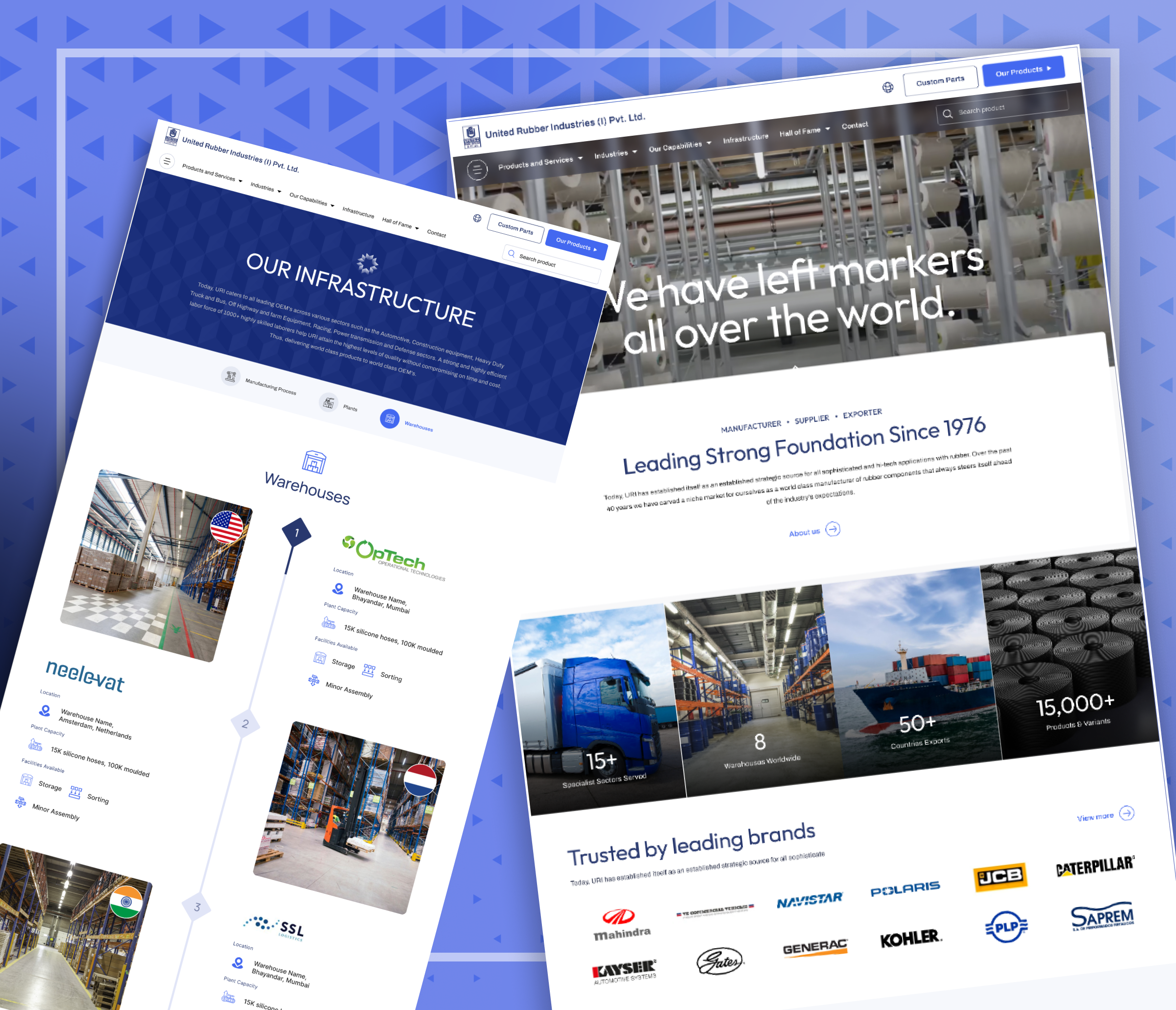Open Infrastructure menu item on home page

click(x=745, y=138)
